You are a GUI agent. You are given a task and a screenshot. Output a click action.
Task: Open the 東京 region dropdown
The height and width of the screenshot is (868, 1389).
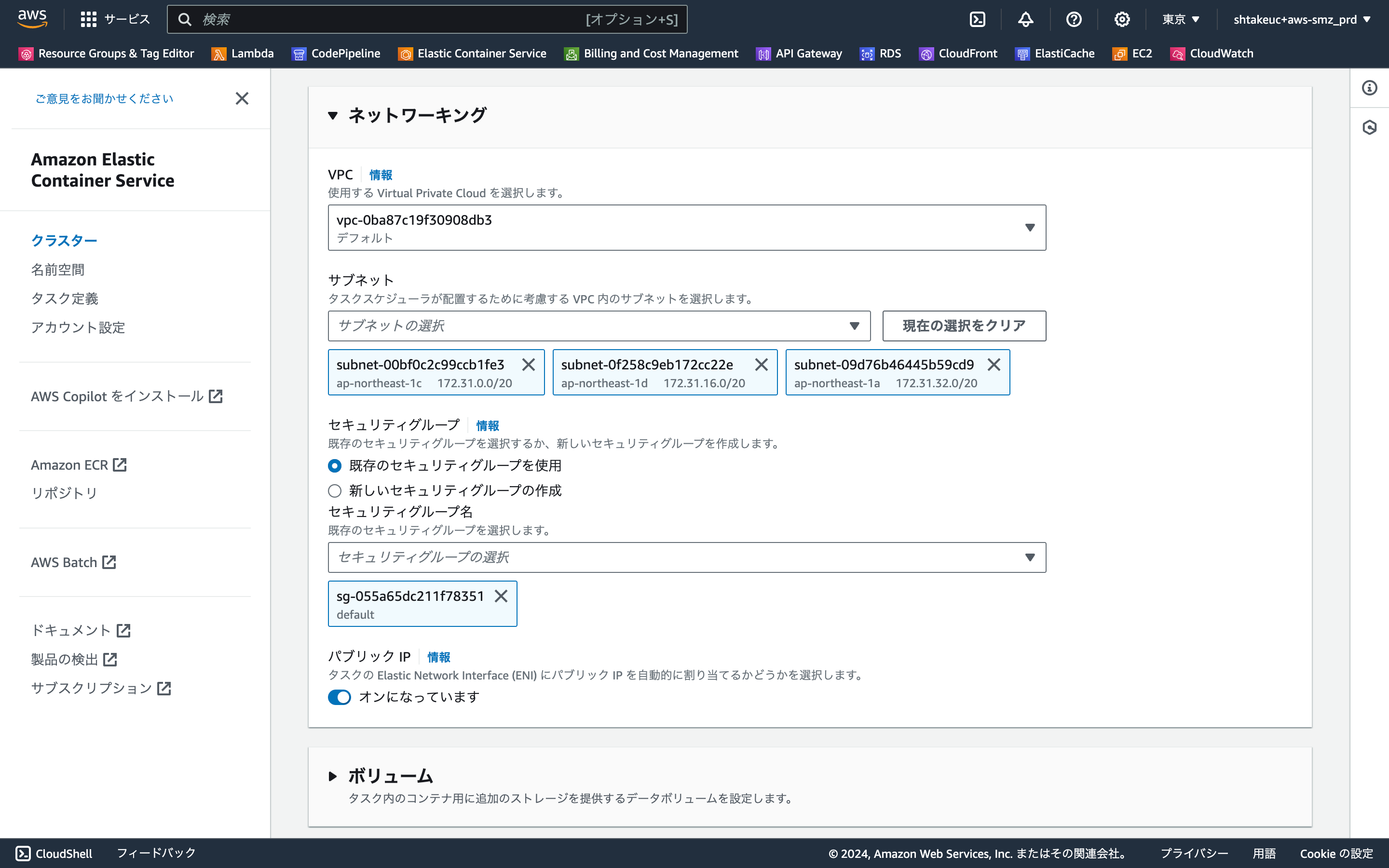pos(1181,19)
